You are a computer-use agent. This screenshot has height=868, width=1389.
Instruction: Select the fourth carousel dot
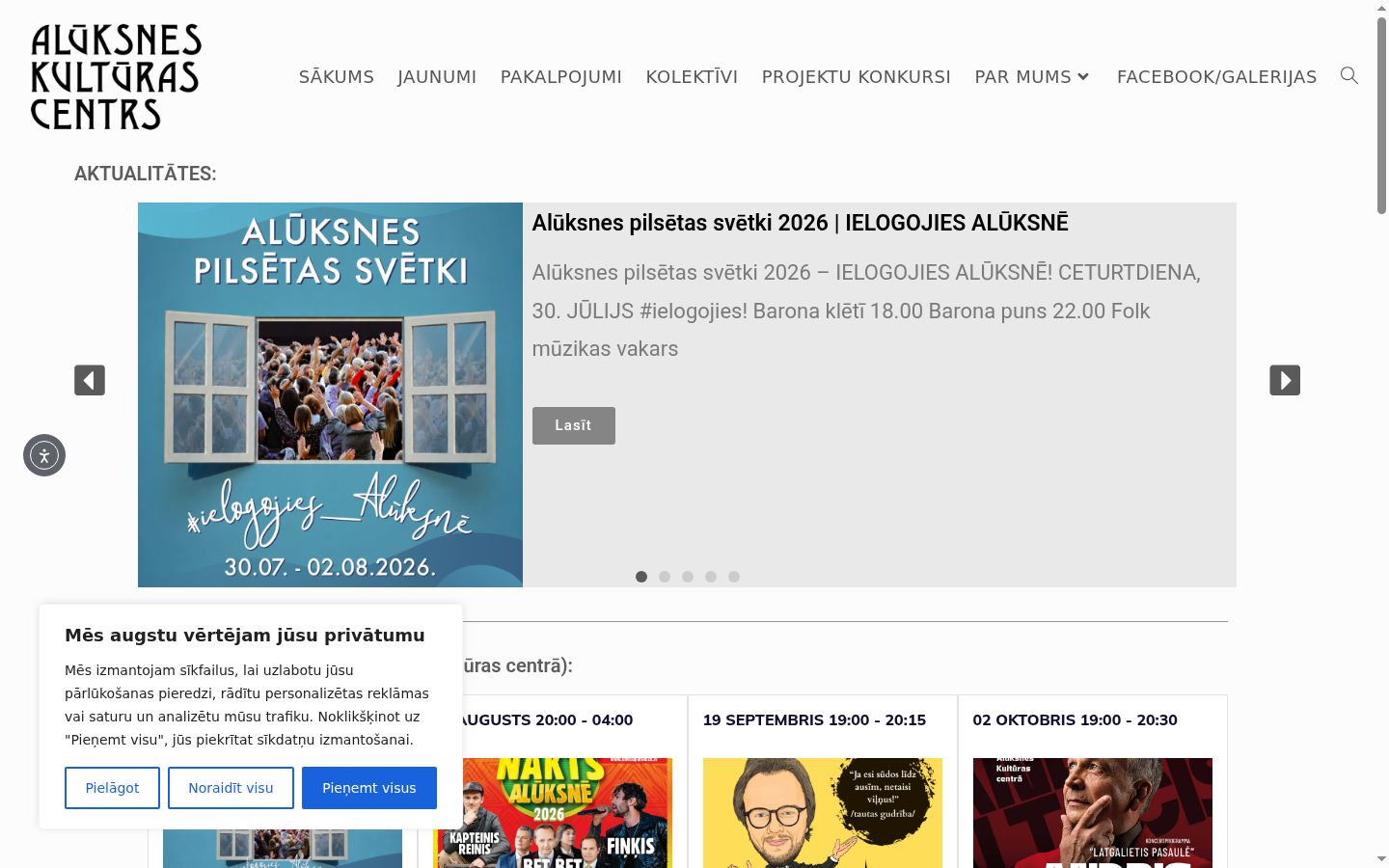point(711,577)
